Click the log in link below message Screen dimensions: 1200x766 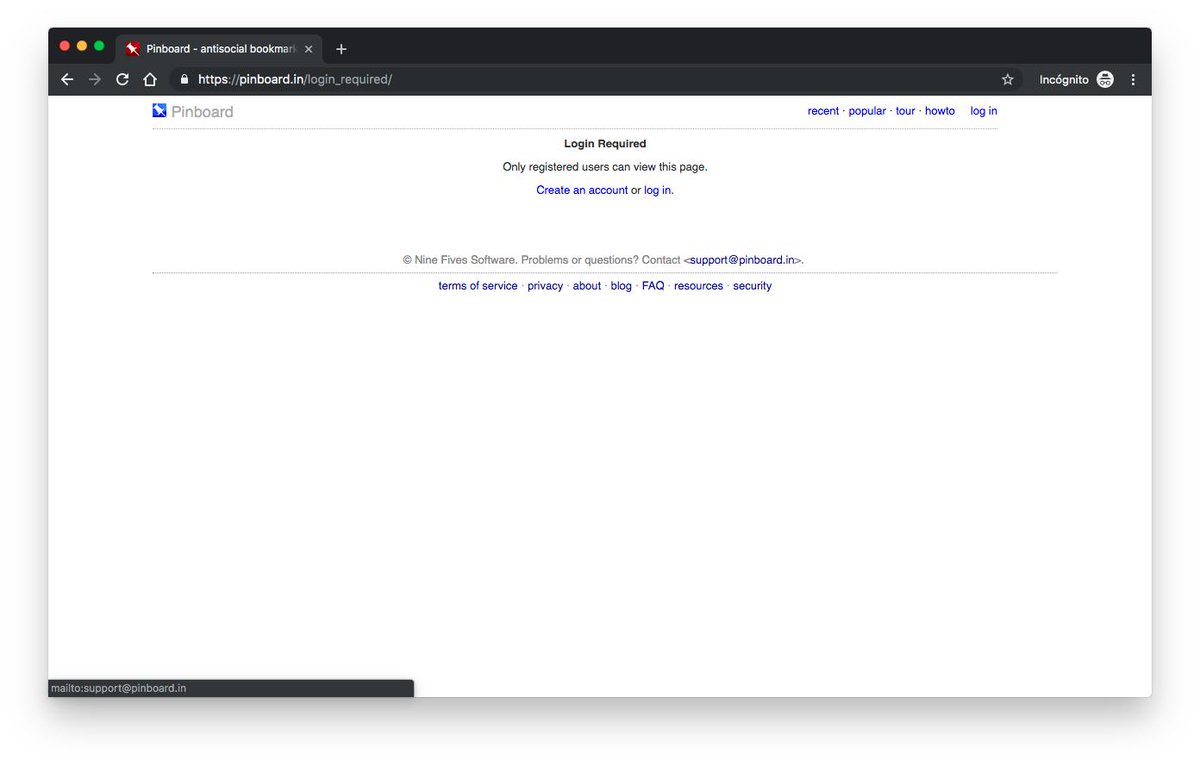click(657, 190)
